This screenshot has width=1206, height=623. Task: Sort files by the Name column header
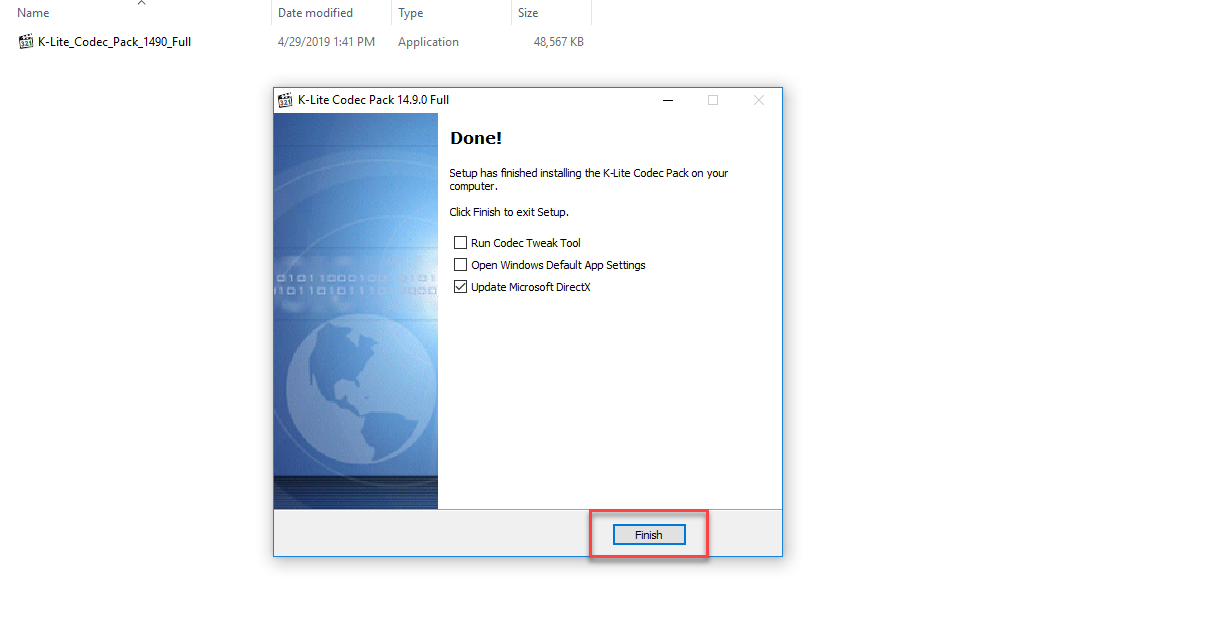[31, 12]
